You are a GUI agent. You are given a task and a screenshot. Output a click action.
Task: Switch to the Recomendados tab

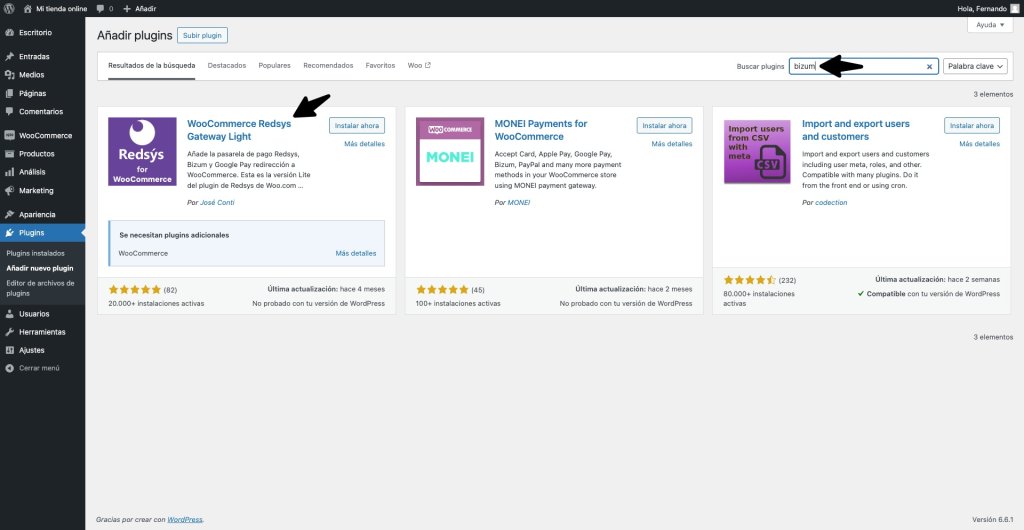328,66
